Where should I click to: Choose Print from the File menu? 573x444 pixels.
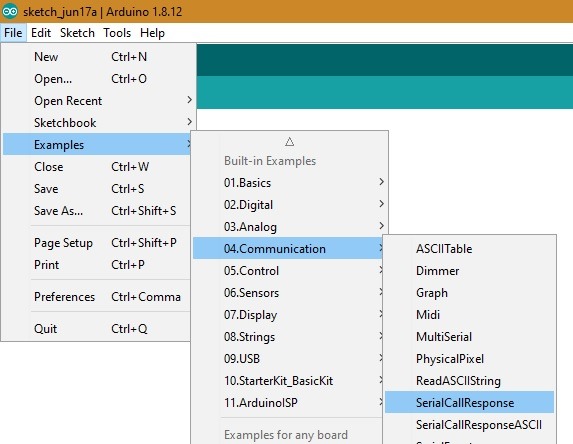[97, 265]
